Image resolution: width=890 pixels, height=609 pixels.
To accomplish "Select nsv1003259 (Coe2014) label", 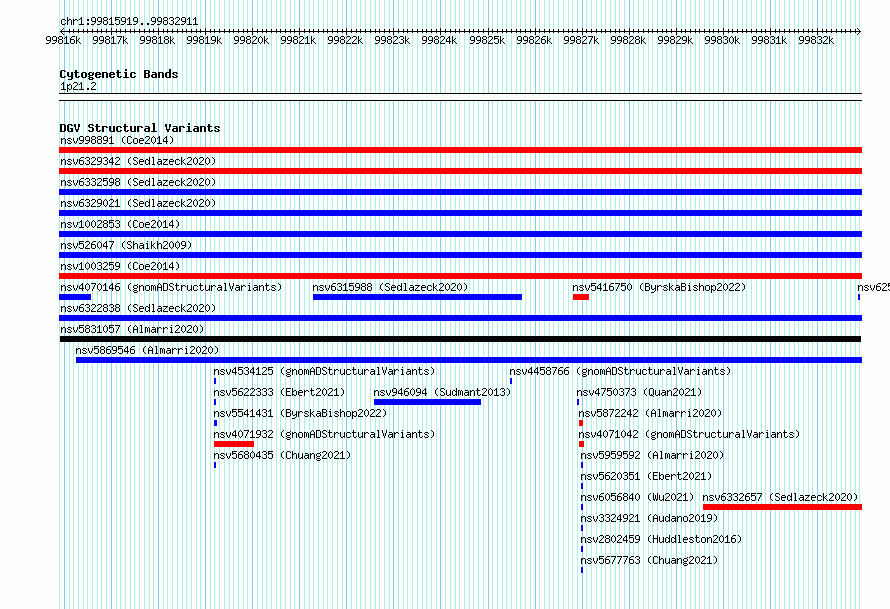I will (120, 266).
